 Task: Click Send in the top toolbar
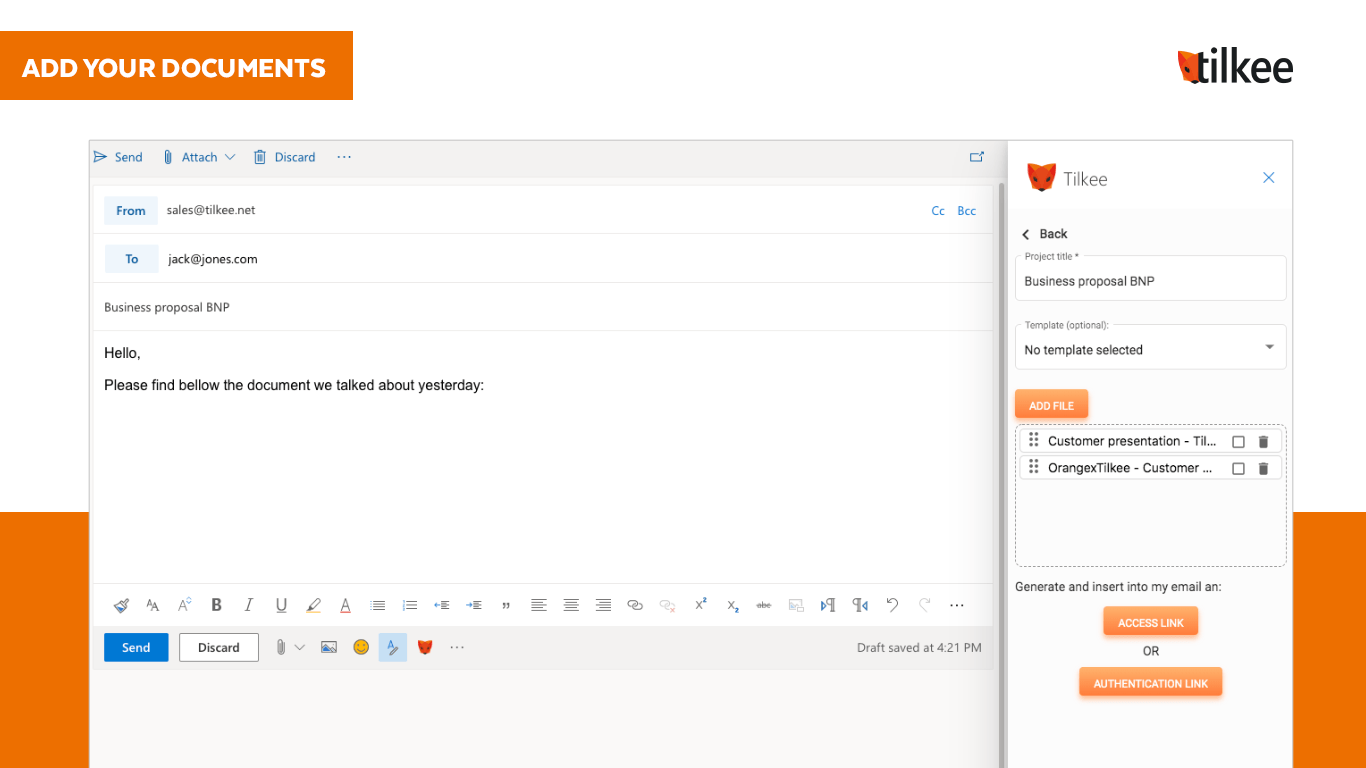point(118,157)
